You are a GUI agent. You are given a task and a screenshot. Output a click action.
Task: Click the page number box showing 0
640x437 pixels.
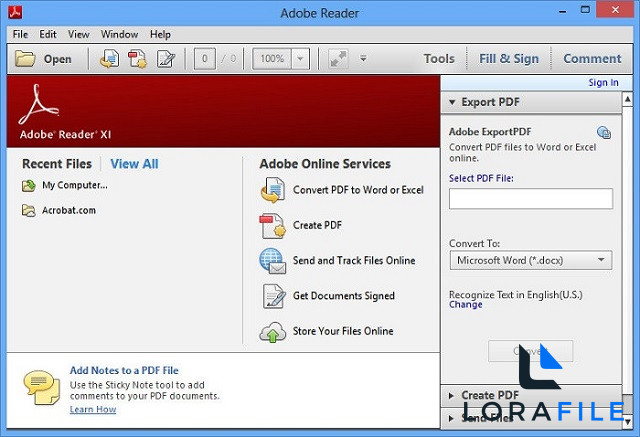pos(204,59)
